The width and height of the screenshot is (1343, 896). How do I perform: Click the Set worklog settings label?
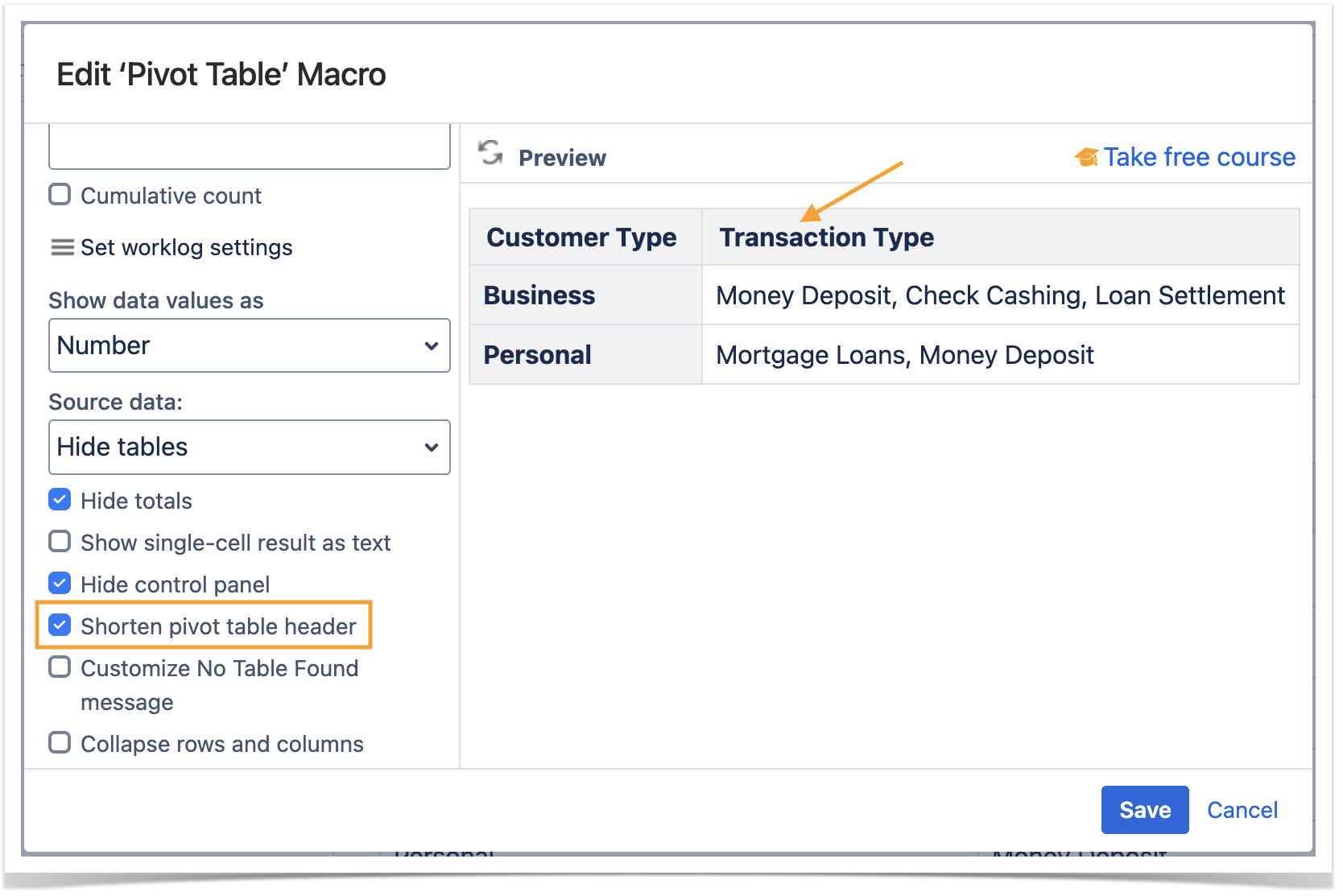(186, 247)
